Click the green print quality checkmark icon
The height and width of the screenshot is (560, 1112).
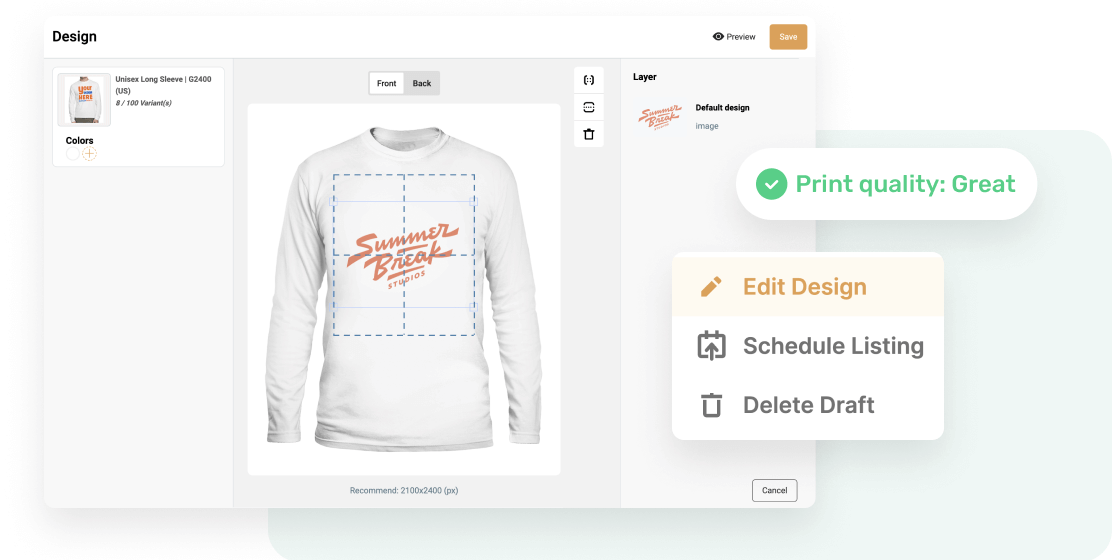(772, 184)
